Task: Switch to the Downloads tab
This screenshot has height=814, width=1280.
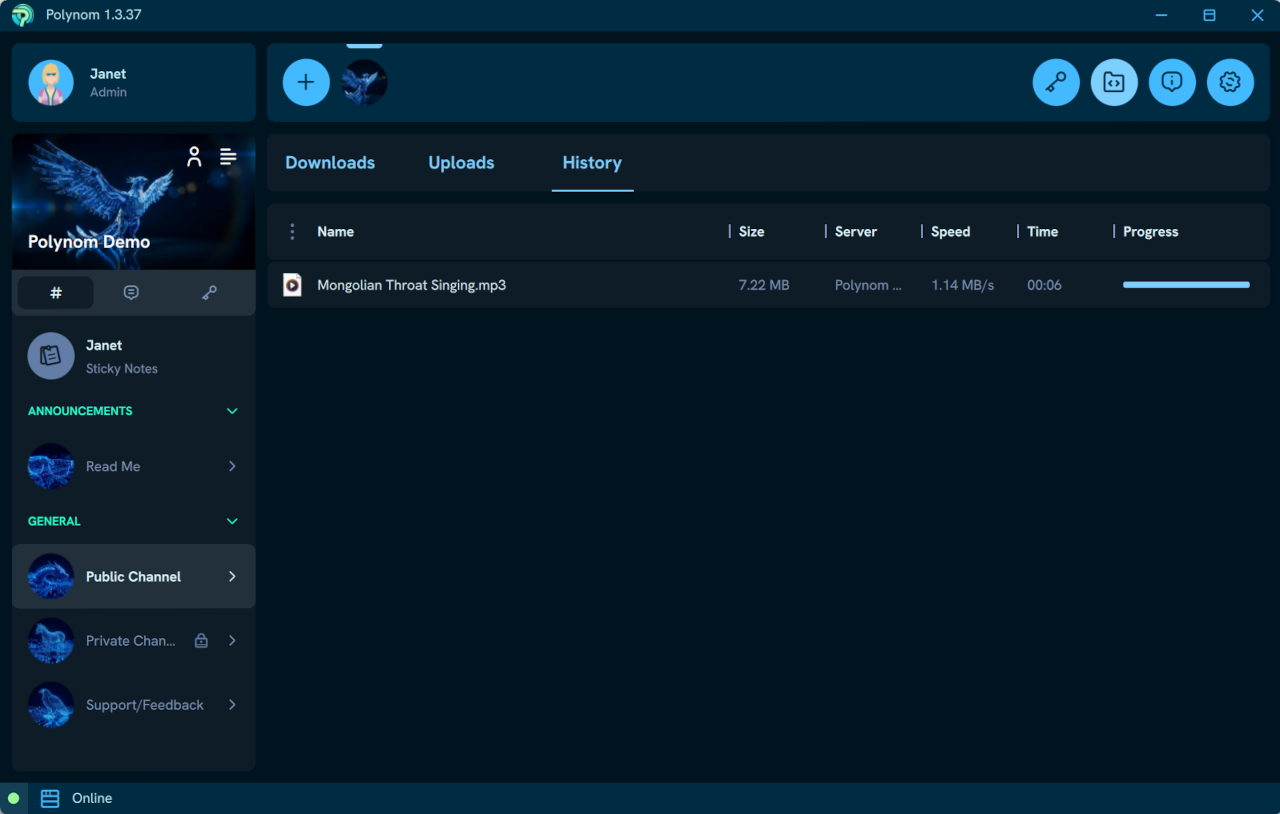Action: coord(330,163)
